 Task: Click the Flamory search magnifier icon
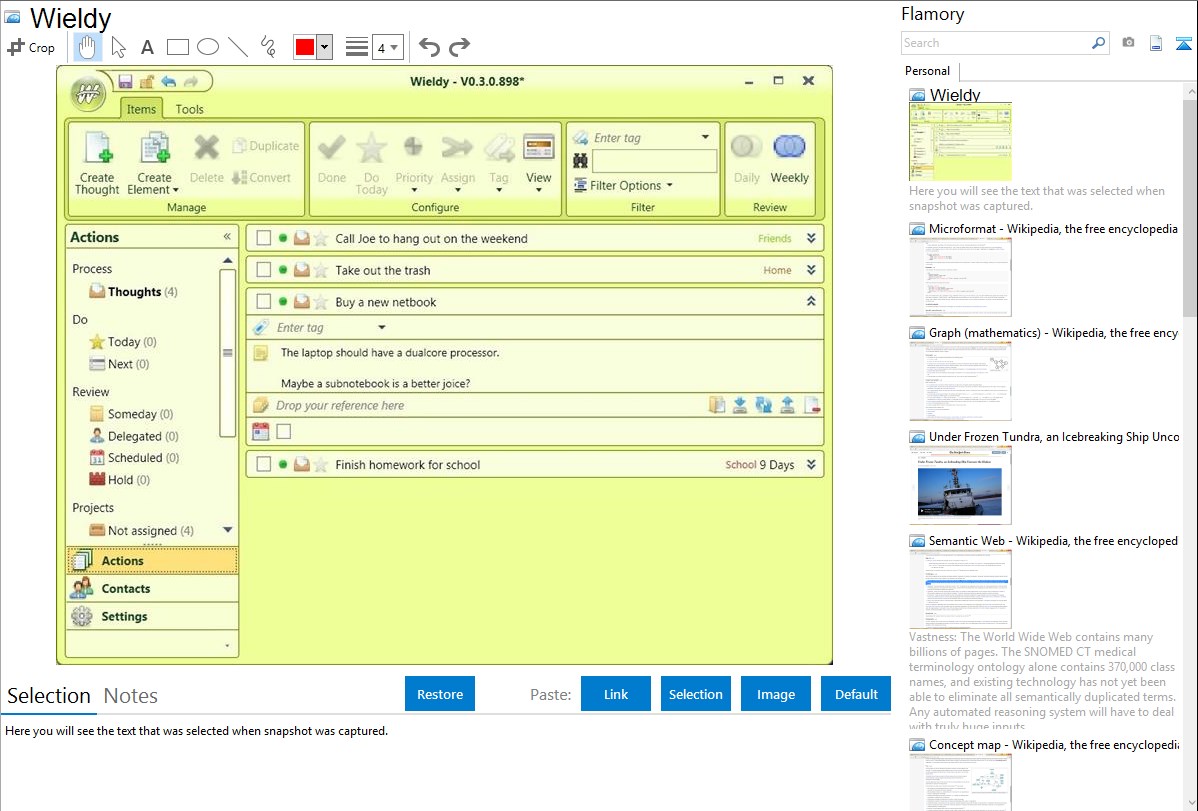pos(1099,43)
